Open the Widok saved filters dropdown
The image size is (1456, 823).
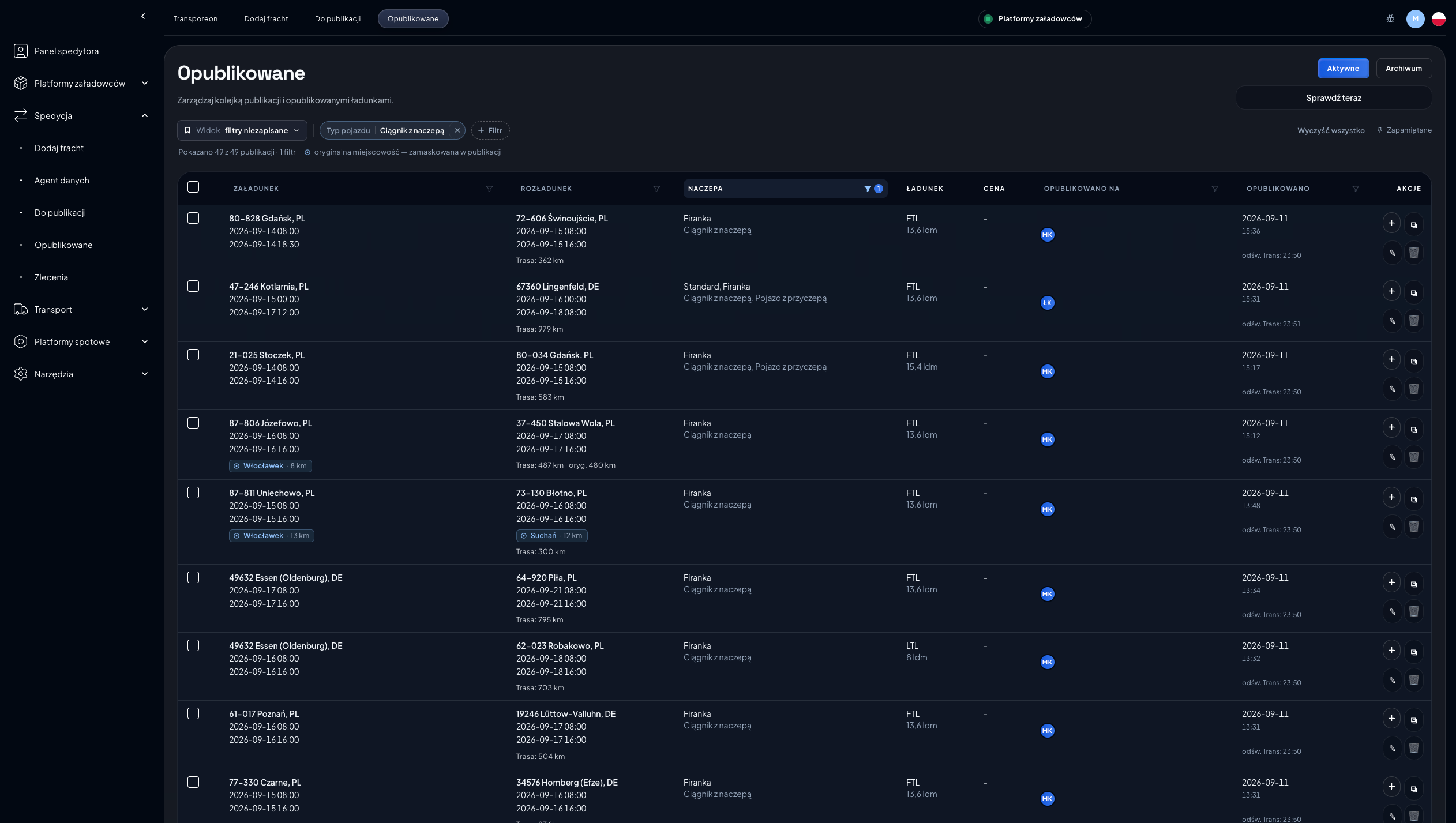tap(242, 130)
